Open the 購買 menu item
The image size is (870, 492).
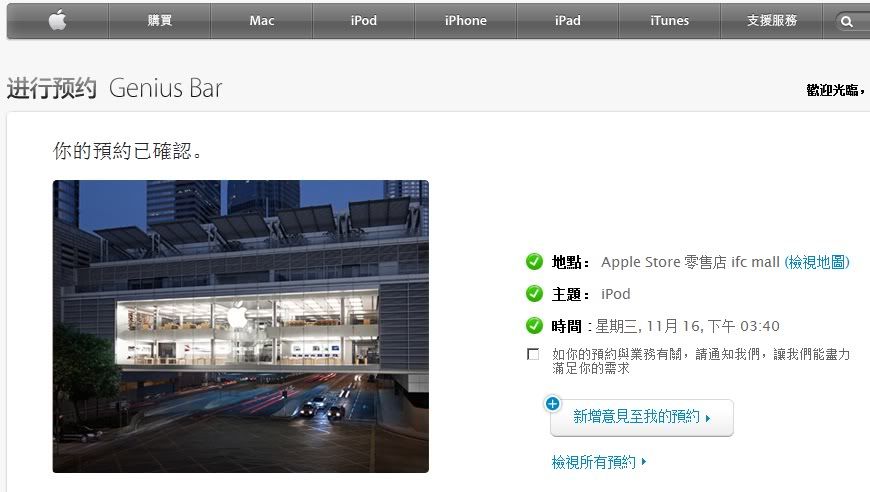point(160,21)
